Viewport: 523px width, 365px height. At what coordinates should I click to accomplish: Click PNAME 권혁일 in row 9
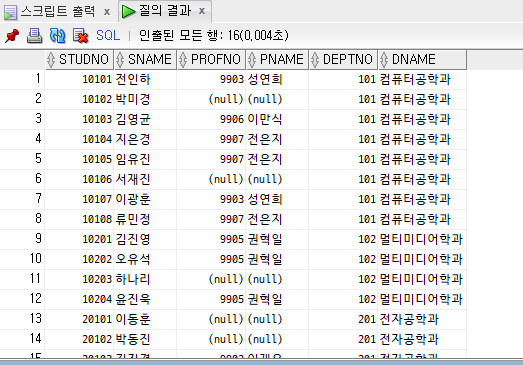pyautogui.click(x=265, y=240)
